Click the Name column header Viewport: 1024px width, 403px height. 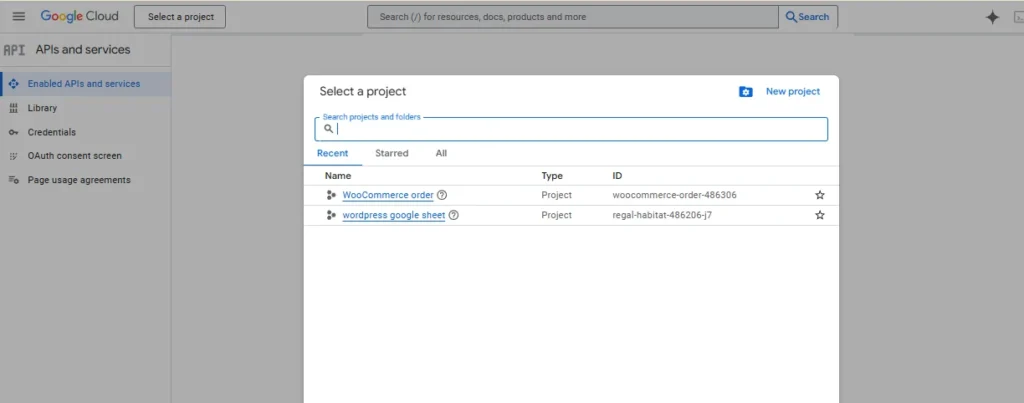338,176
